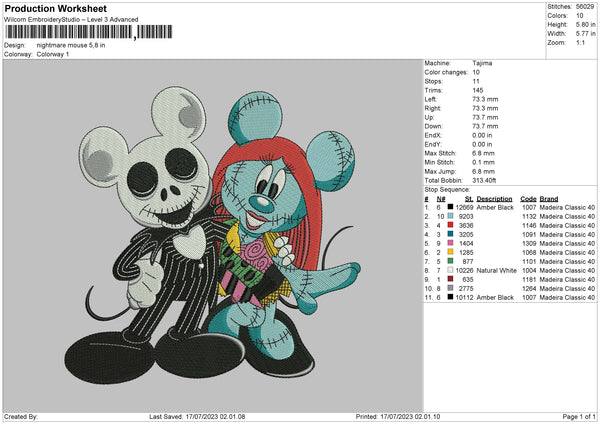Click 'Madeira Classic 40' in row 5
The width and height of the screenshot is (600, 424).
[567, 243]
